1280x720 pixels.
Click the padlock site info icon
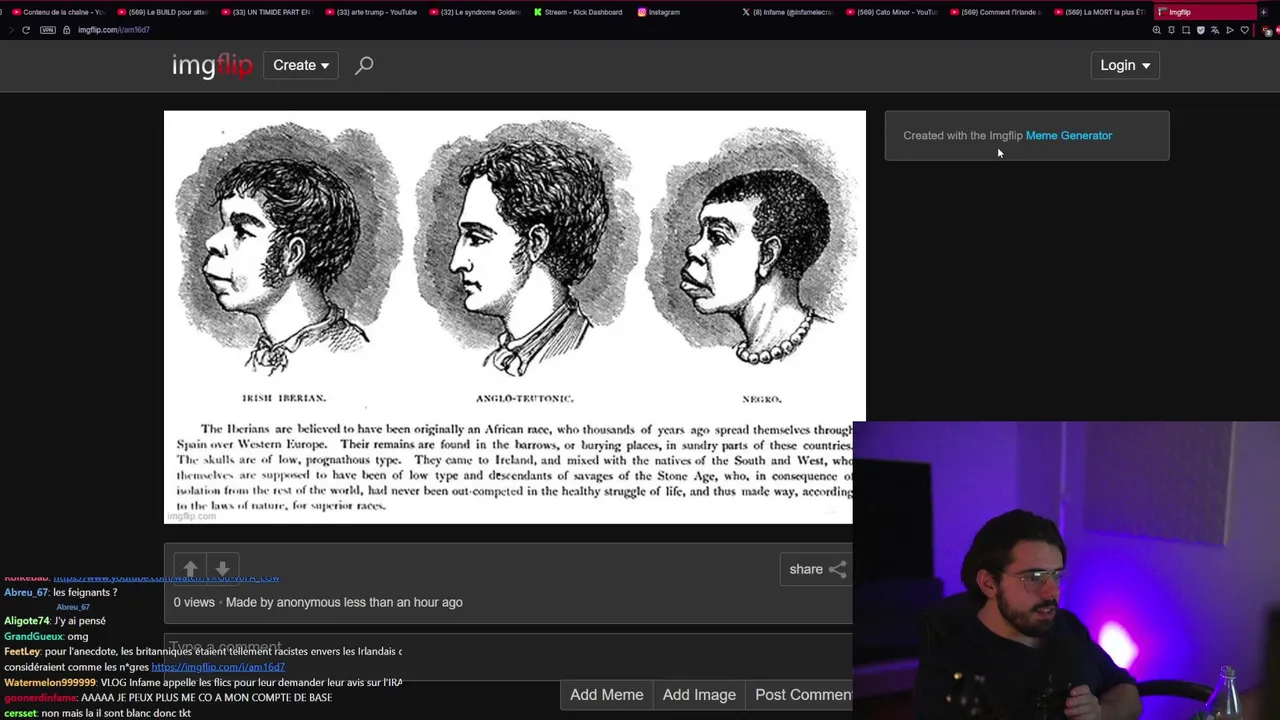click(66, 30)
